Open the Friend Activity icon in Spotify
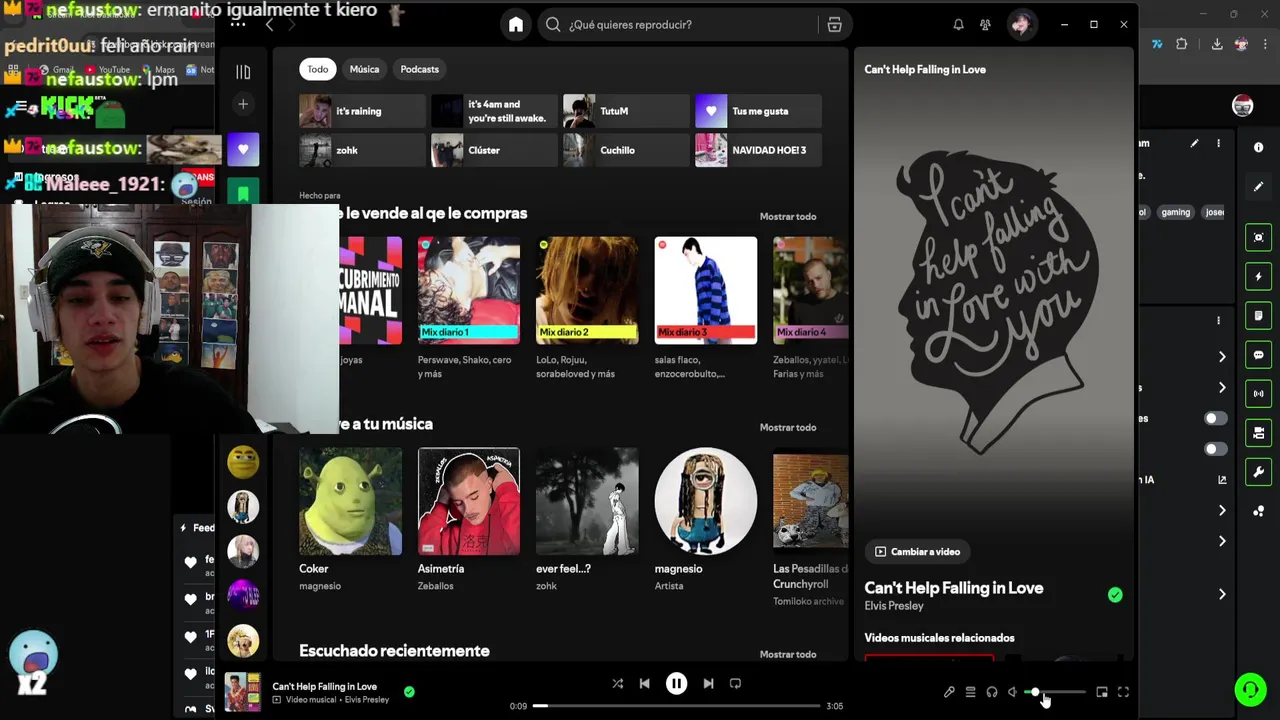The width and height of the screenshot is (1280, 720). (x=986, y=25)
